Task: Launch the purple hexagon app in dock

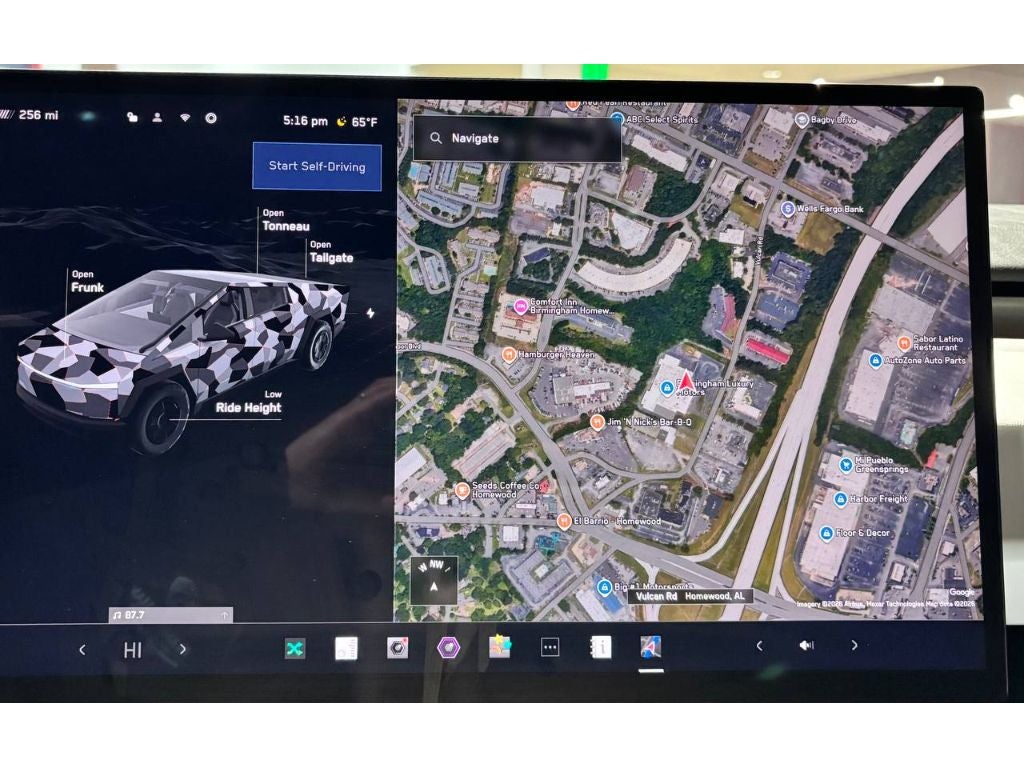Action: (448, 647)
